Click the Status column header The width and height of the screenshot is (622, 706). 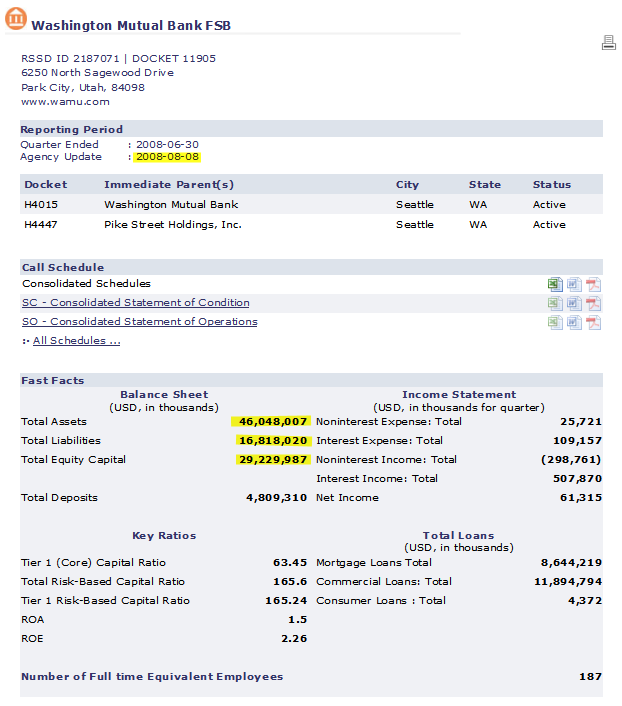pyautogui.click(x=552, y=185)
